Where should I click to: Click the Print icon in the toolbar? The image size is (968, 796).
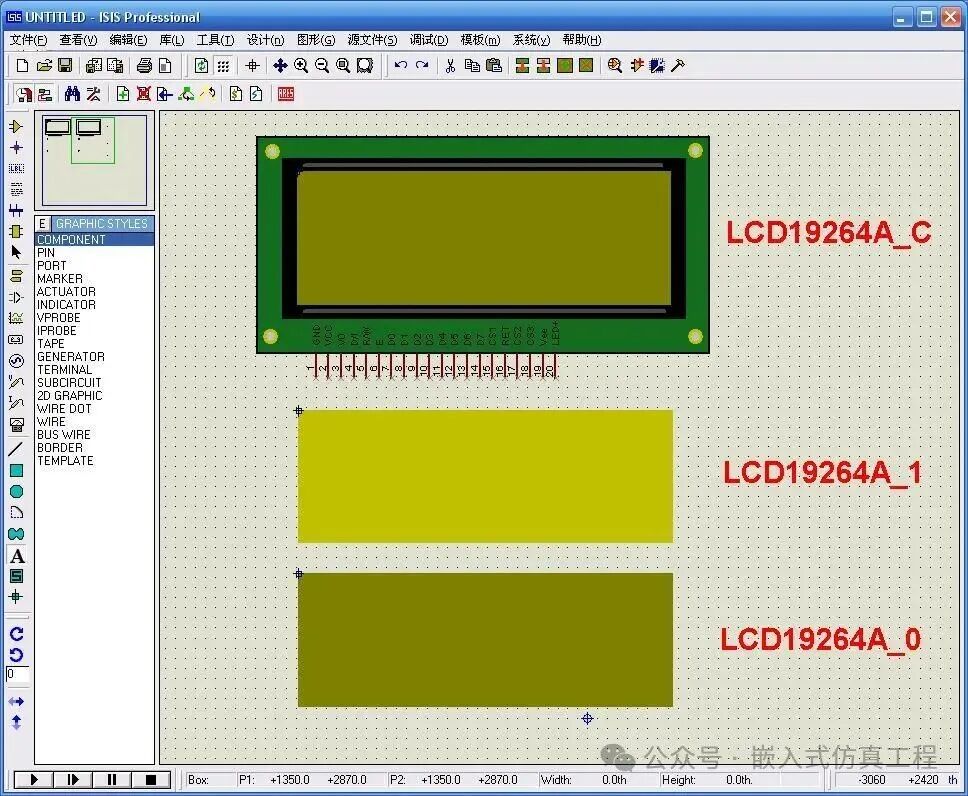pos(144,65)
